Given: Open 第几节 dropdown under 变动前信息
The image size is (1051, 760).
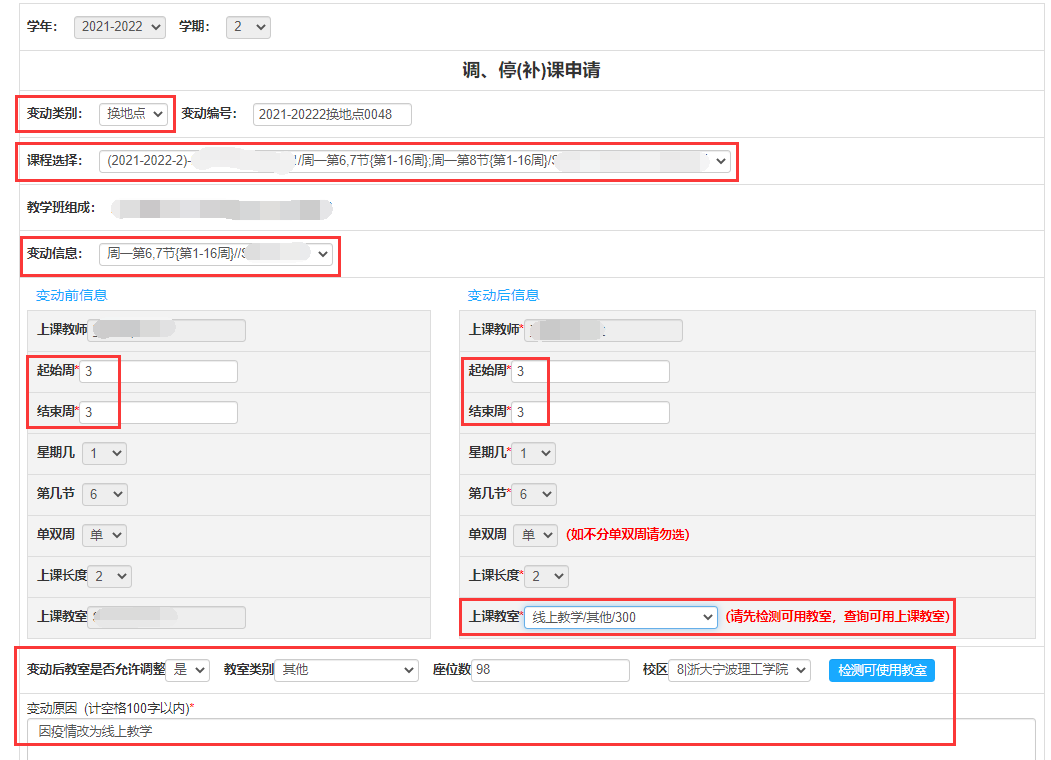Looking at the screenshot, I should point(105,494).
